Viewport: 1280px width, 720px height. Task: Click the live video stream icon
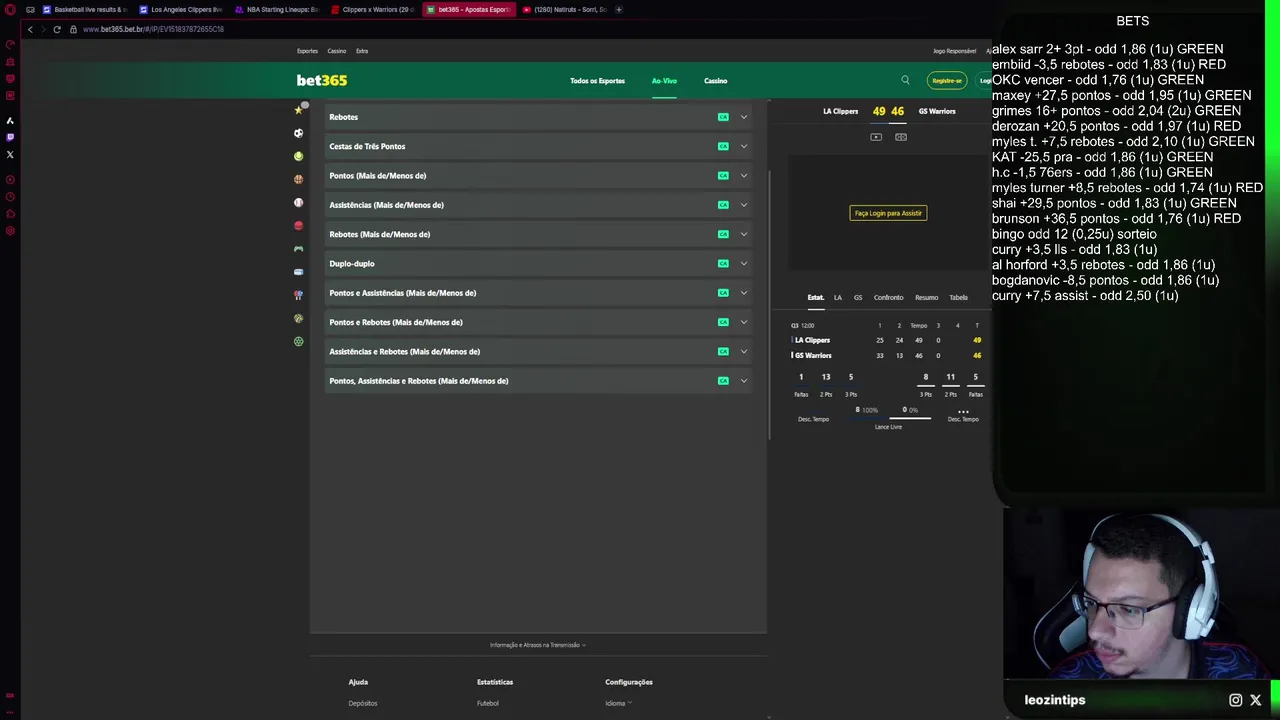[x=876, y=137]
